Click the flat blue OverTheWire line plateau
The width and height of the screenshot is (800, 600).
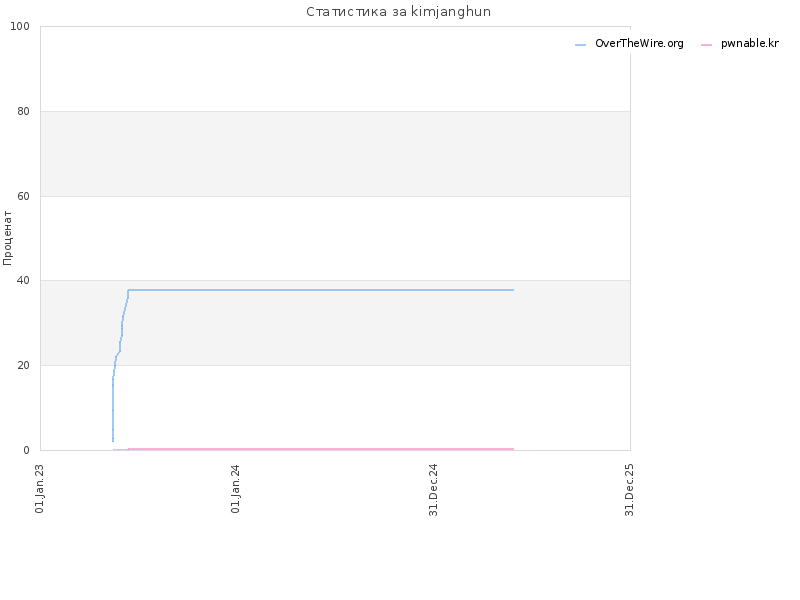coord(320,290)
